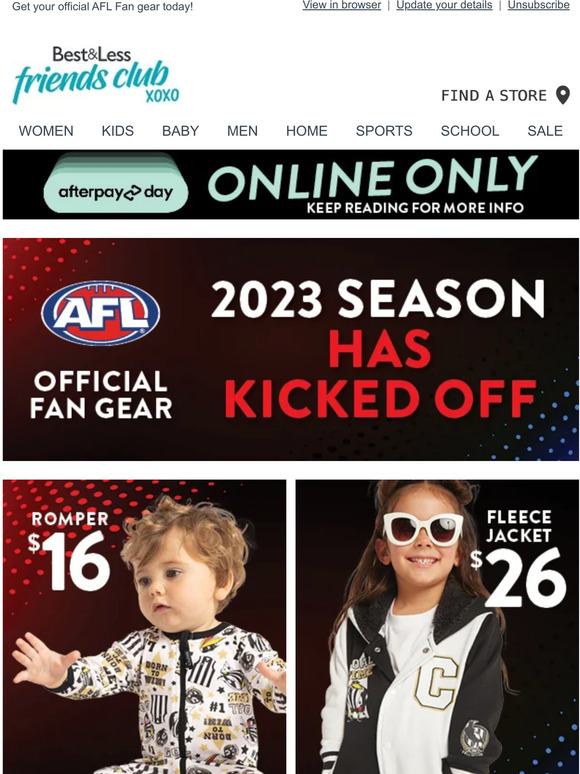Viewport: 580px width, 774px height.
Task: Open Update your details link
Action: (x=444, y=5)
